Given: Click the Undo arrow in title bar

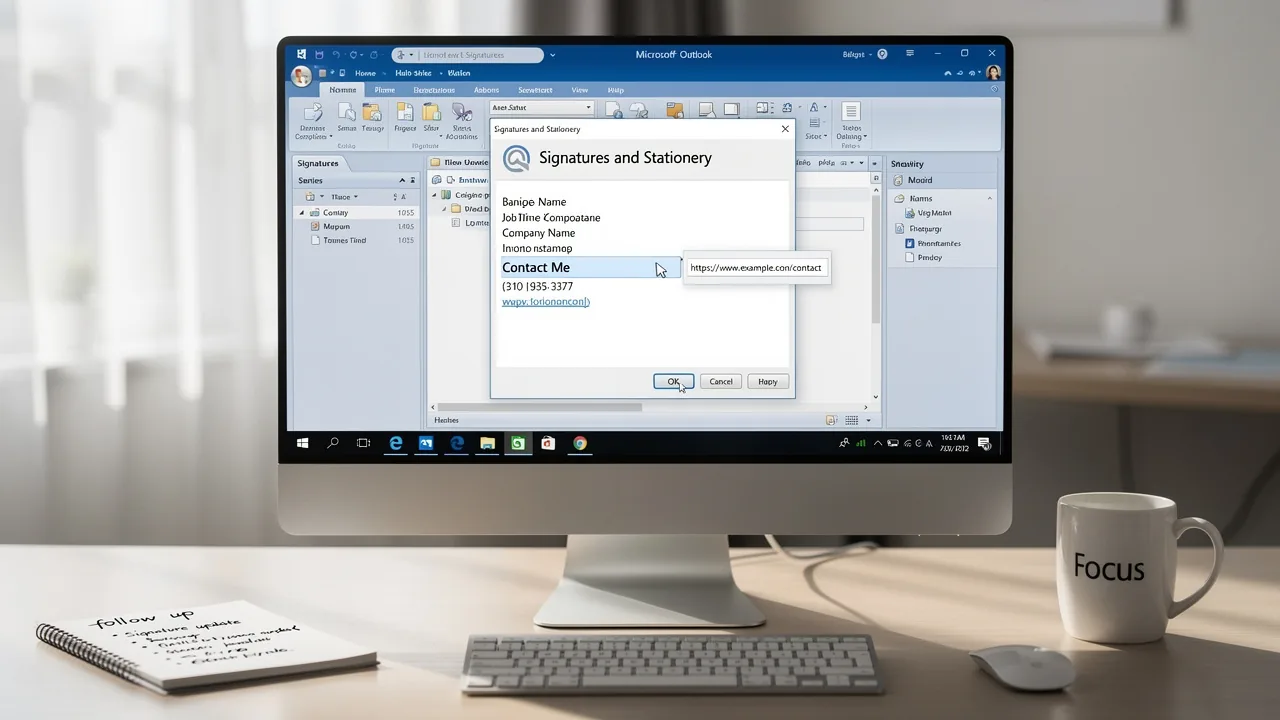Looking at the screenshot, I should point(337,54).
